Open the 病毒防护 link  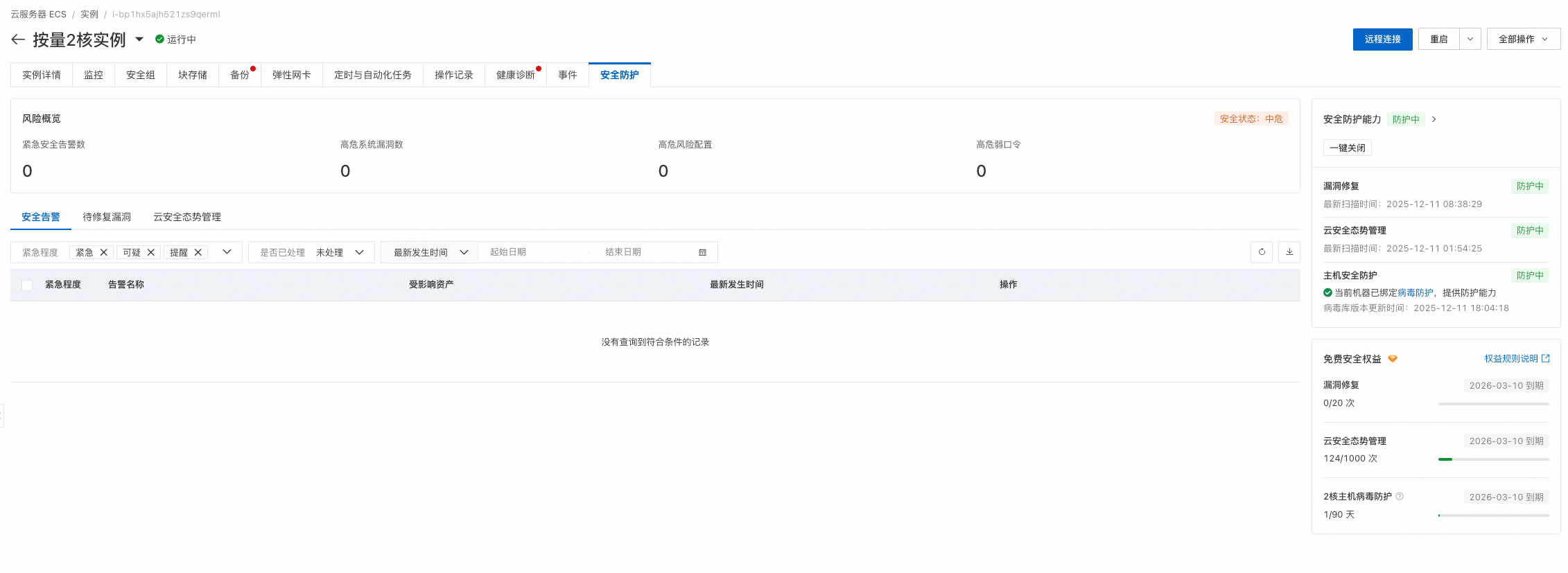tap(1415, 293)
